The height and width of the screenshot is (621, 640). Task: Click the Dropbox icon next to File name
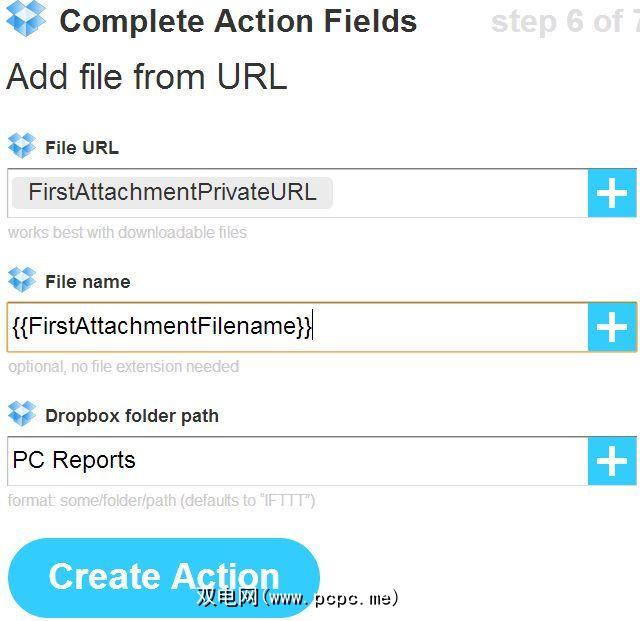tap(21, 281)
